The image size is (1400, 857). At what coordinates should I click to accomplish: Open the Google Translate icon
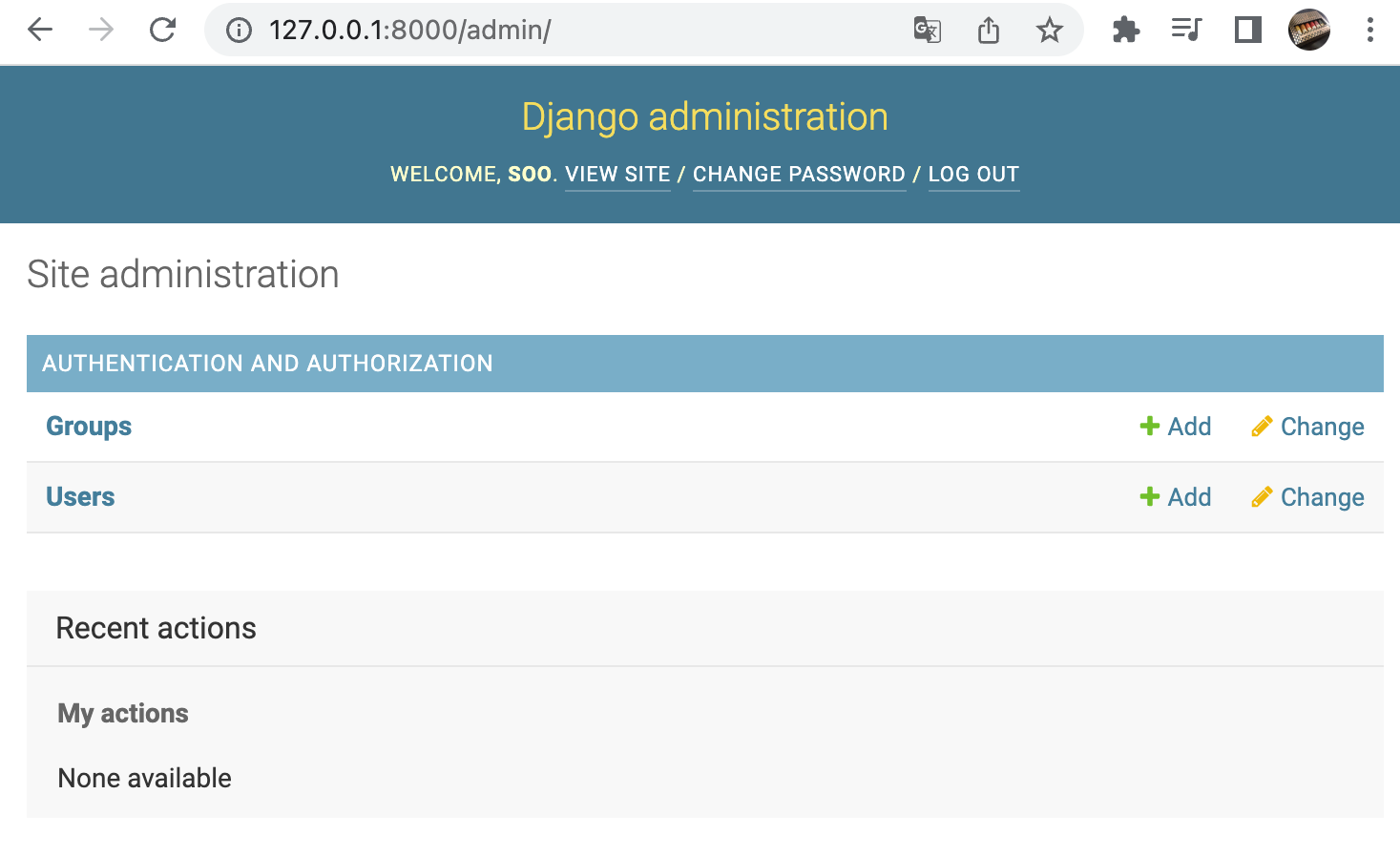point(927,31)
